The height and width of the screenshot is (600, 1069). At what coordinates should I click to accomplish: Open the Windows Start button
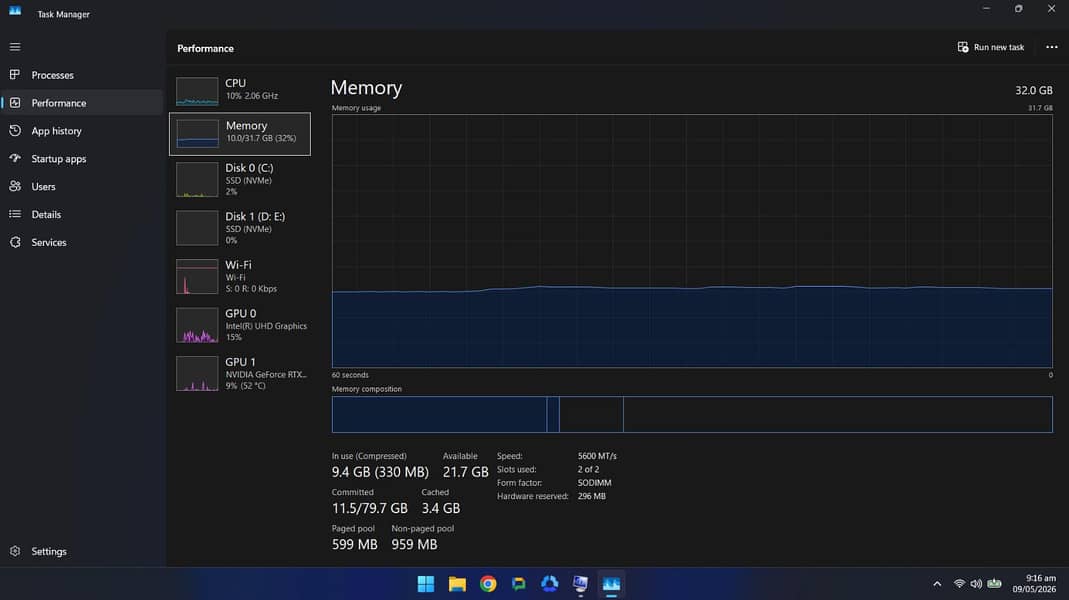click(426, 584)
